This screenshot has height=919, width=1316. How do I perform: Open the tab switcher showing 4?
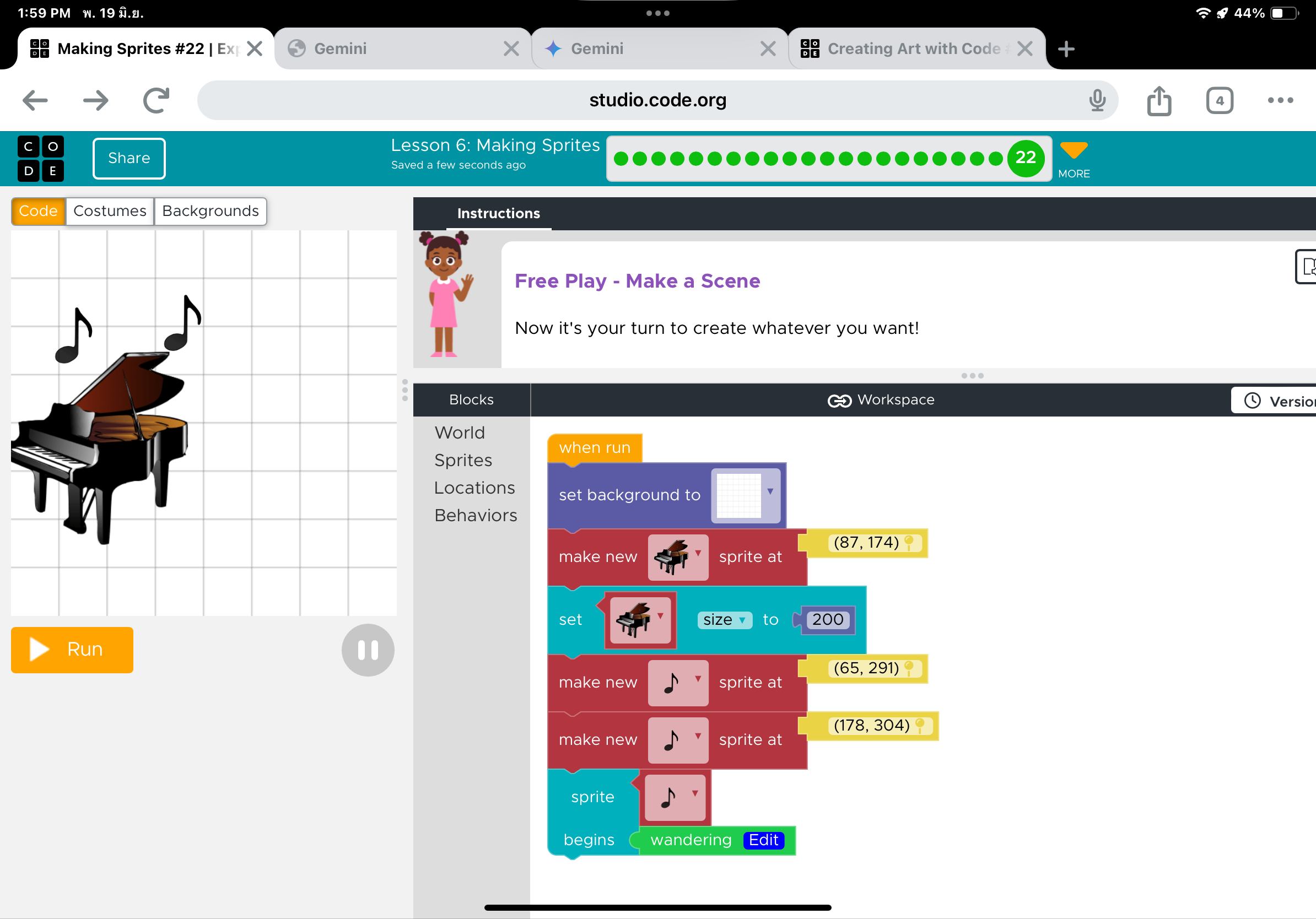click(1219, 101)
